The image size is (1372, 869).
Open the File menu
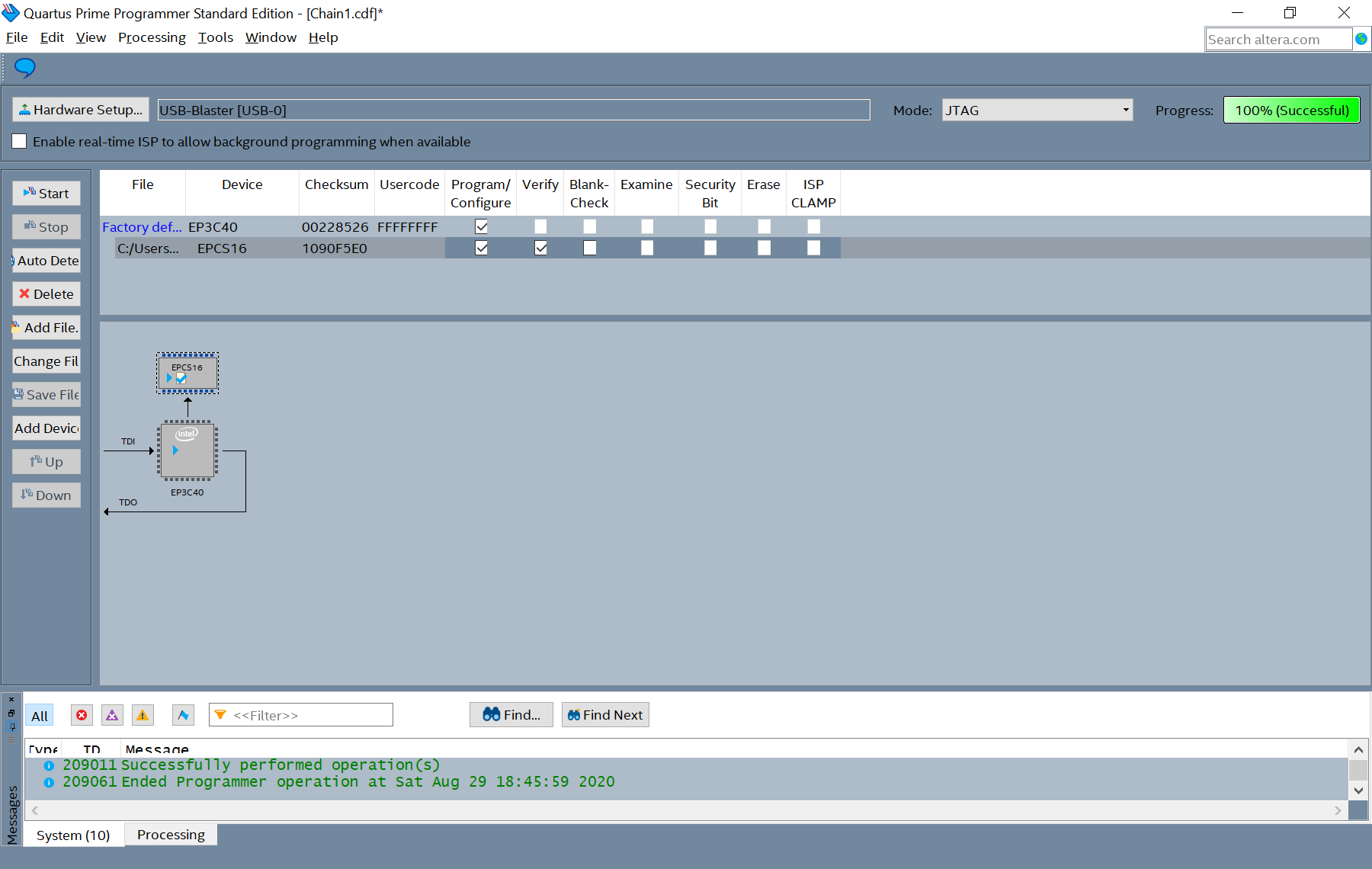click(17, 37)
